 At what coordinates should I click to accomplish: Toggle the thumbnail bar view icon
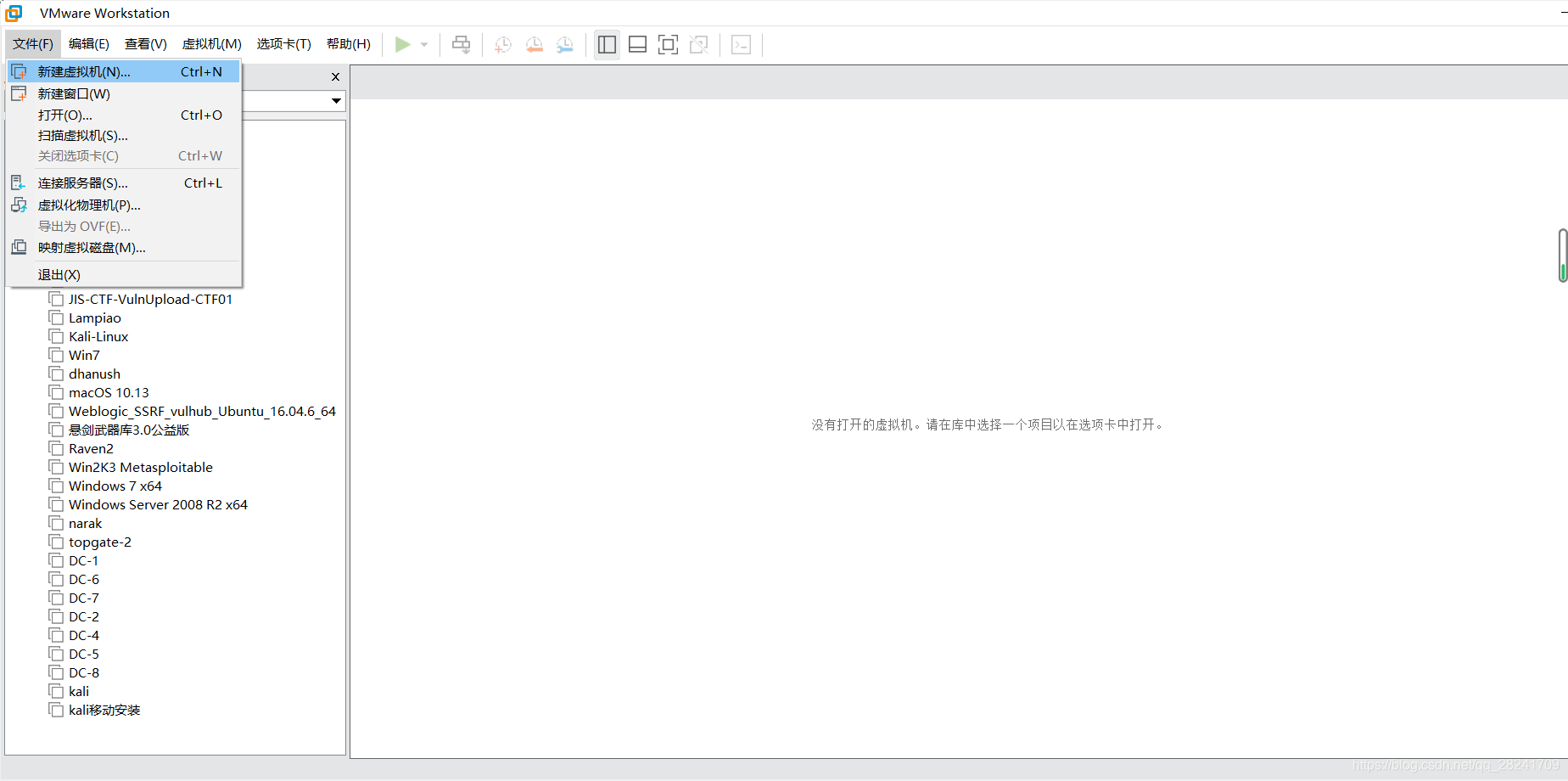point(638,45)
